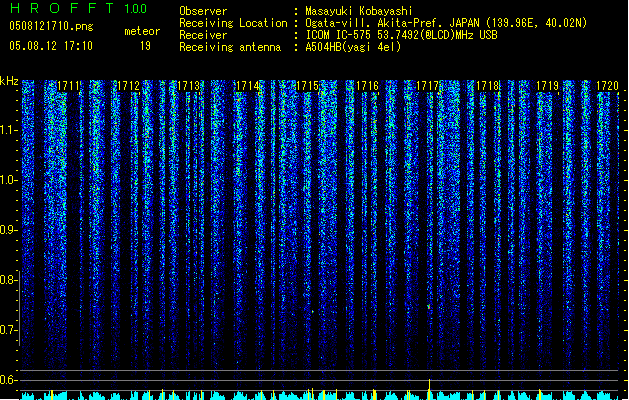The width and height of the screenshot is (629, 400).
Task: Click the 0.9 frequency axis label
Action: click(8, 230)
